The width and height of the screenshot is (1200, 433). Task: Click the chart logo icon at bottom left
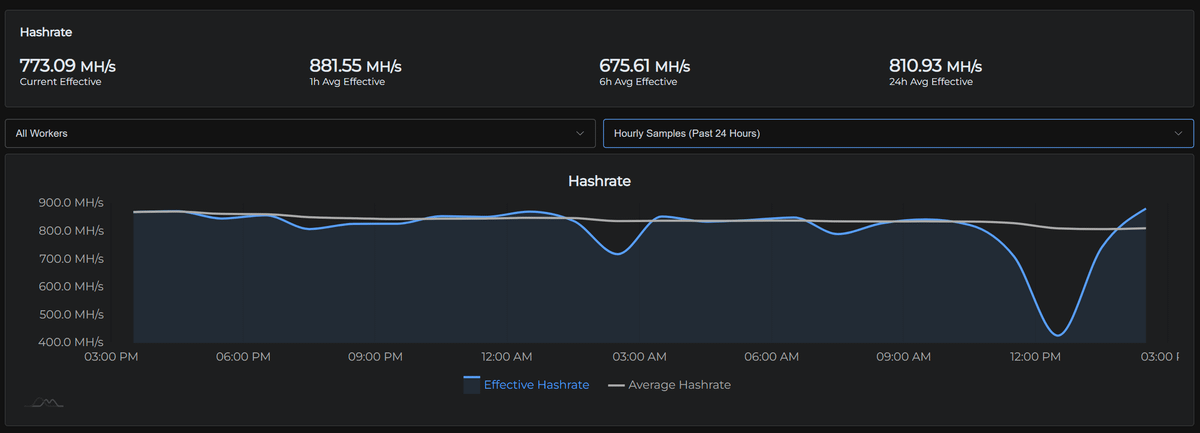[46, 402]
